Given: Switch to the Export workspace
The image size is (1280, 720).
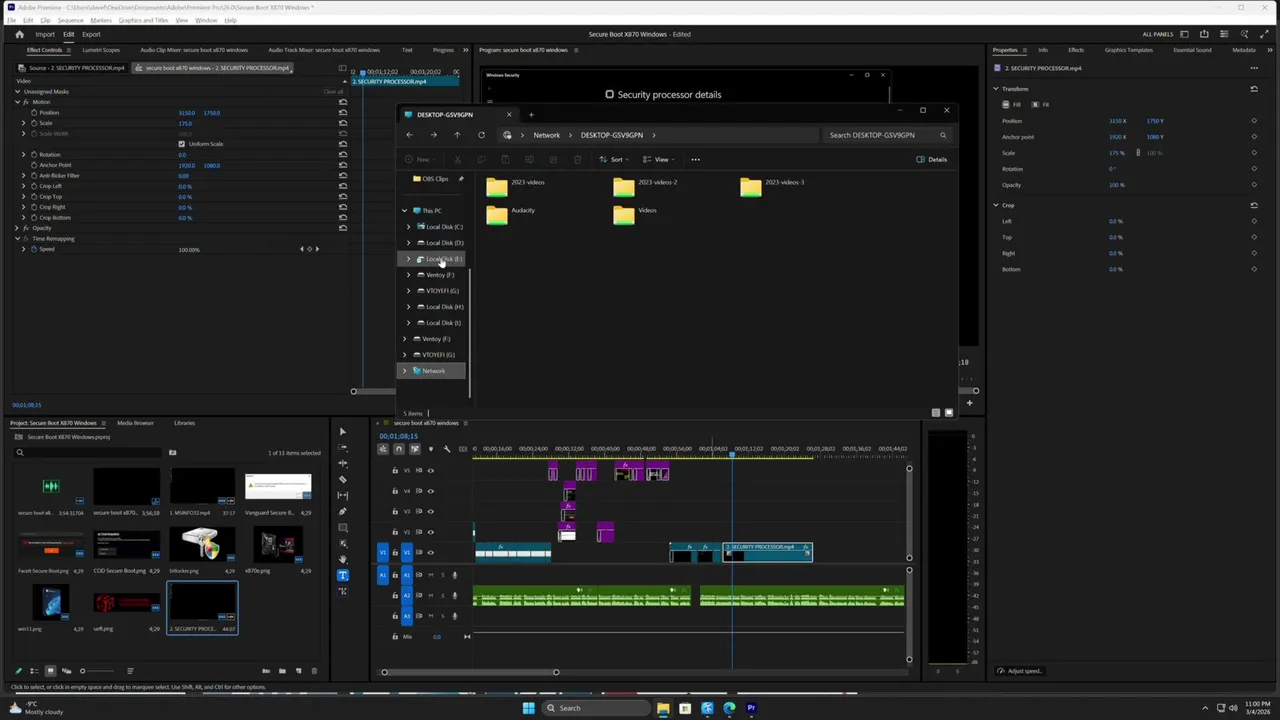Looking at the screenshot, I should click(x=91, y=34).
